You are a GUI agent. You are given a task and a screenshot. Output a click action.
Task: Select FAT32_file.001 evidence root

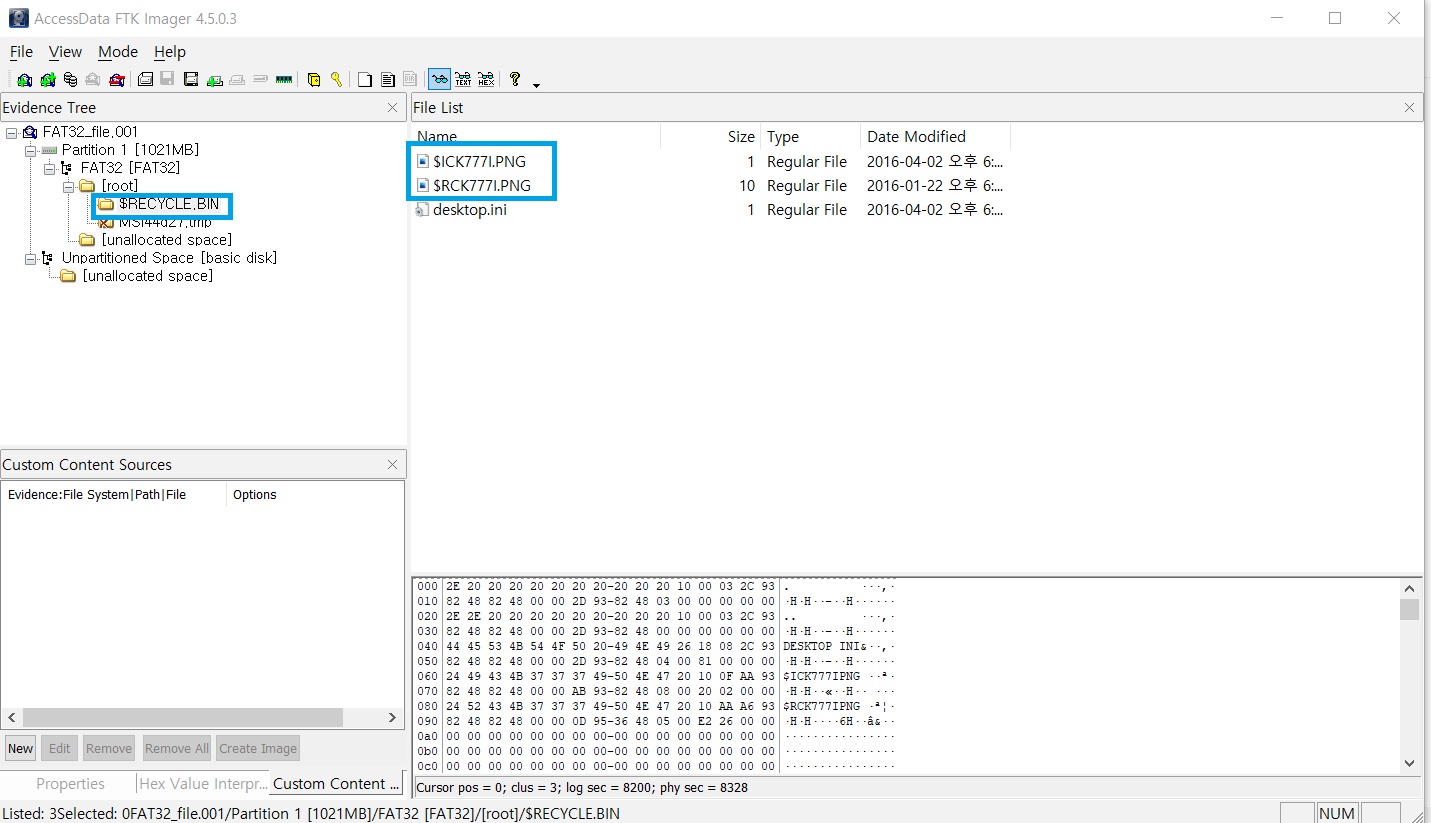[90, 132]
